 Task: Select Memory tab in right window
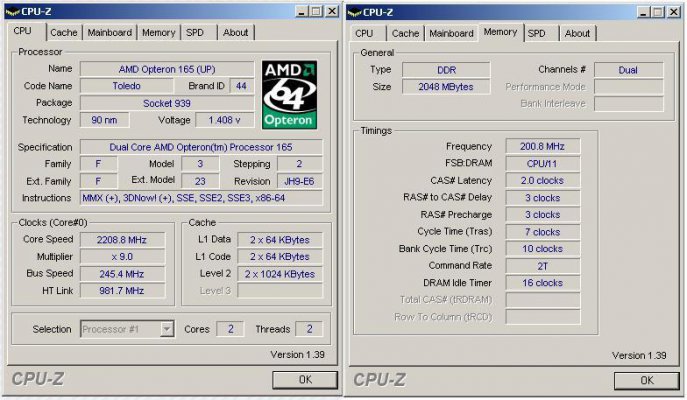point(500,32)
